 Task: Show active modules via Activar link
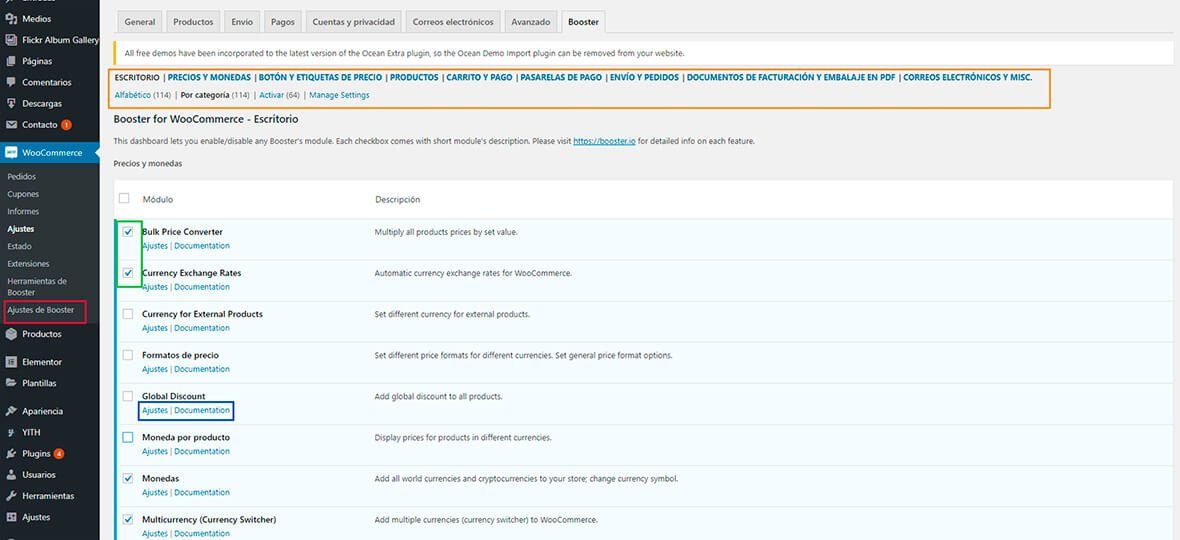pos(272,96)
